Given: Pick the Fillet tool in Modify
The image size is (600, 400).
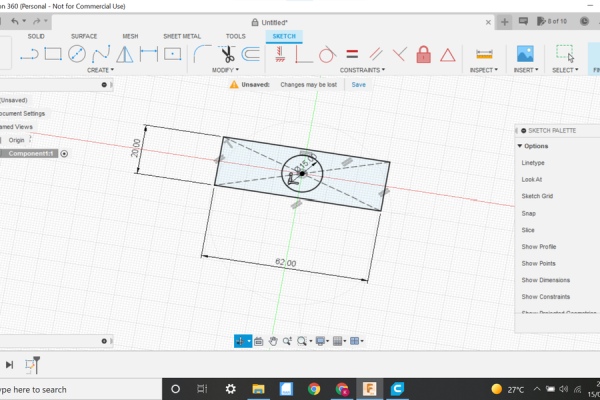Looking at the screenshot, I should click(202, 54).
